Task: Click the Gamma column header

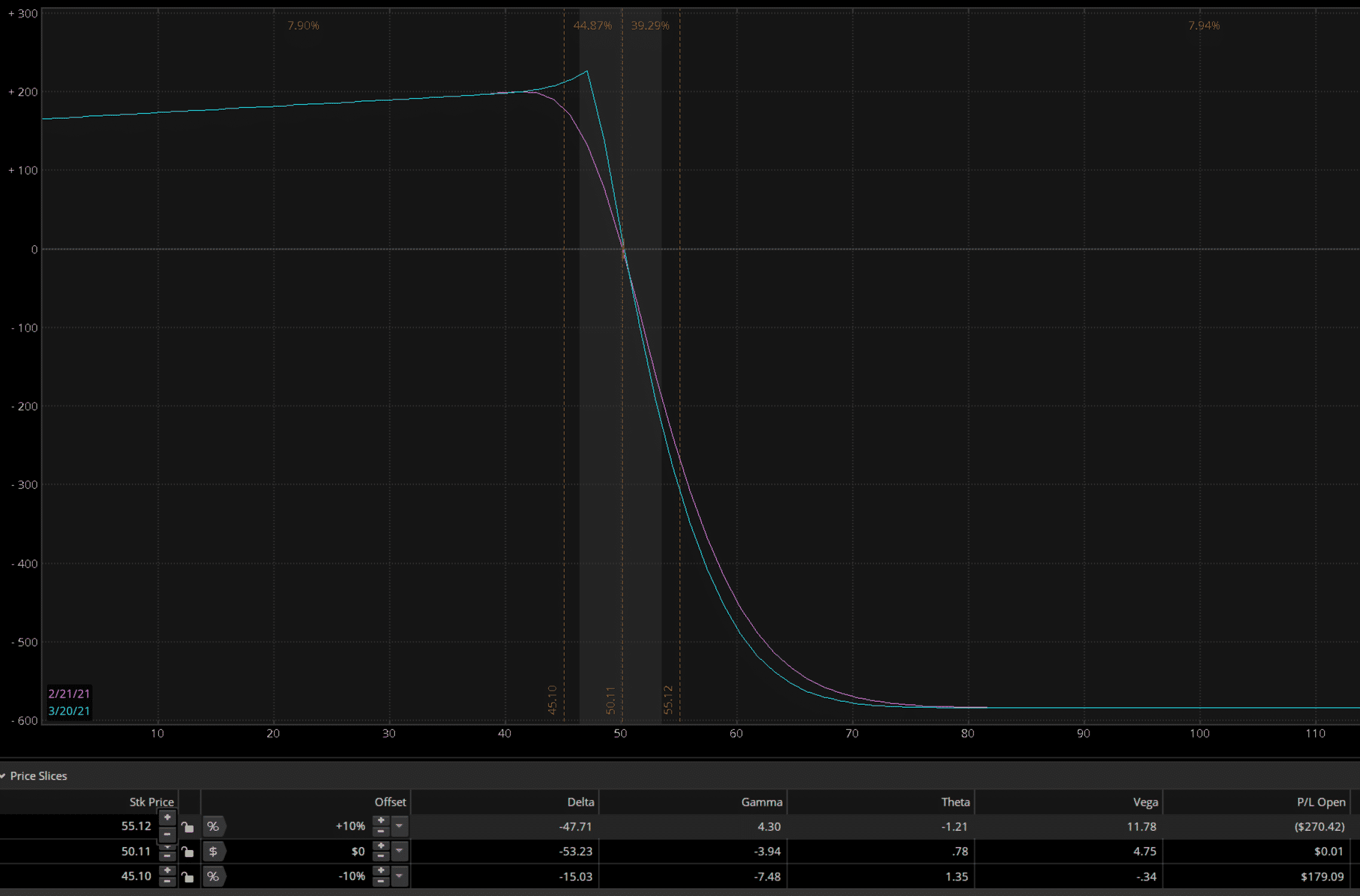Action: click(761, 802)
